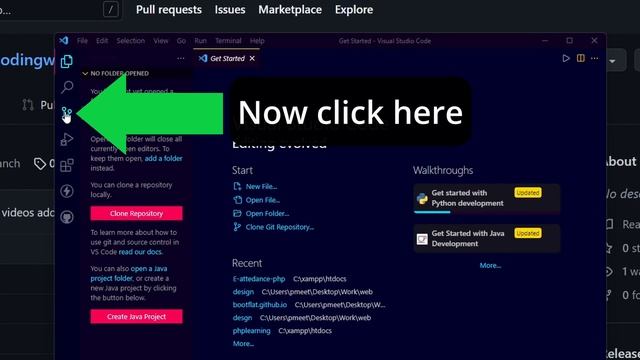Click the Open File icon under Start

237,200
